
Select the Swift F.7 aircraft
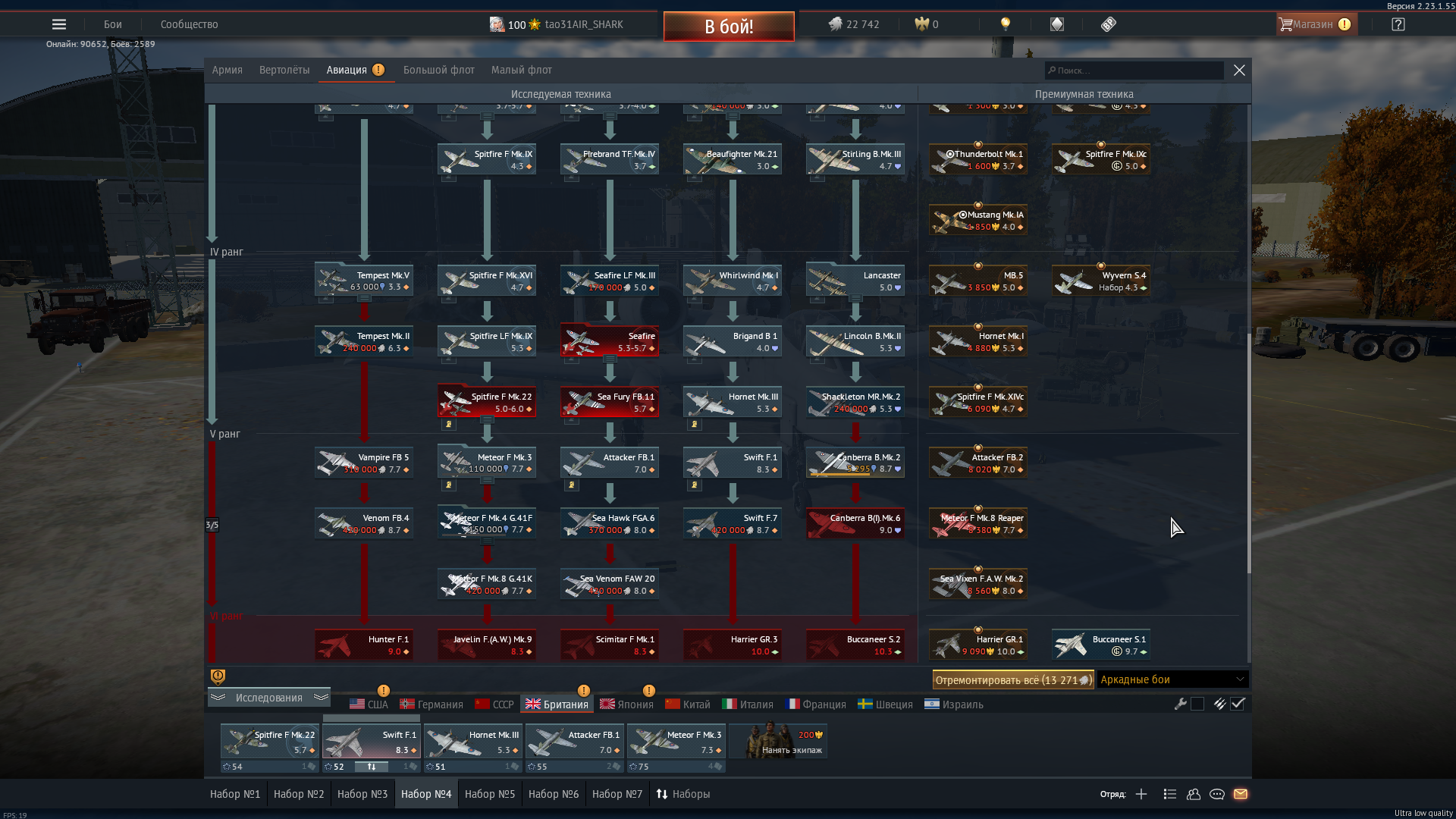(x=733, y=523)
